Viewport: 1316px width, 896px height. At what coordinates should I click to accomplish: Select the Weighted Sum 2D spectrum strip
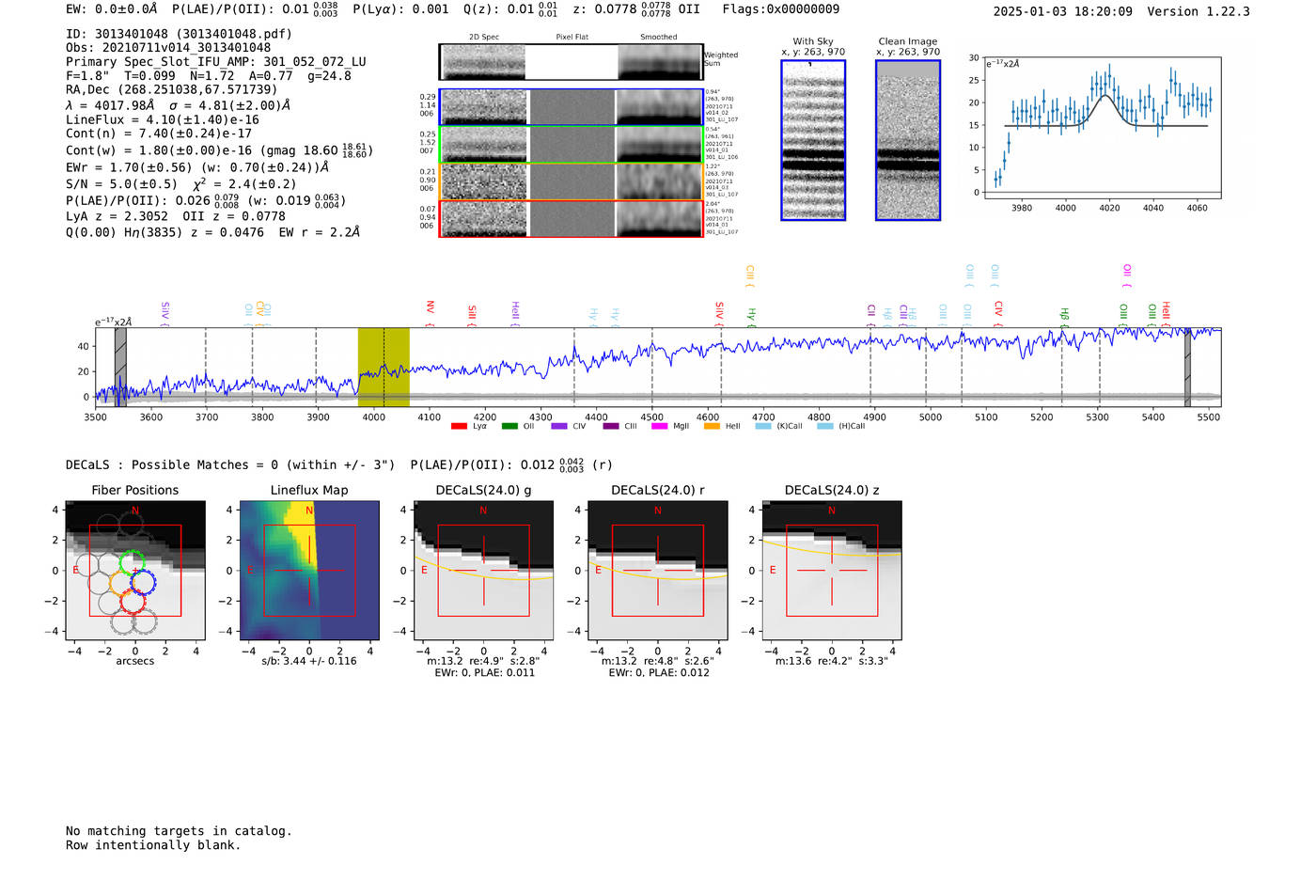coord(571,62)
